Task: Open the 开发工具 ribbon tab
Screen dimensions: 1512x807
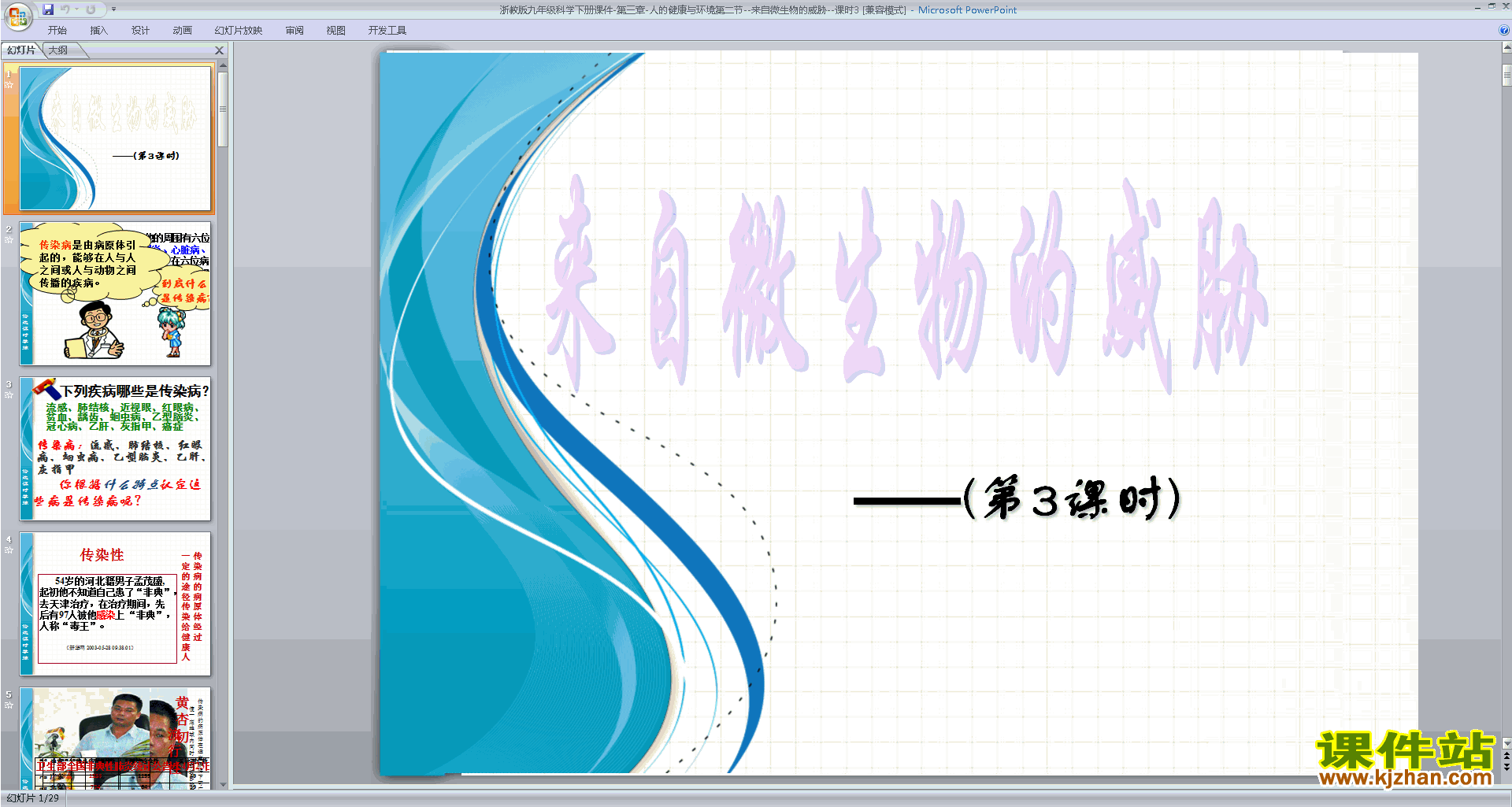Action: coord(387,30)
